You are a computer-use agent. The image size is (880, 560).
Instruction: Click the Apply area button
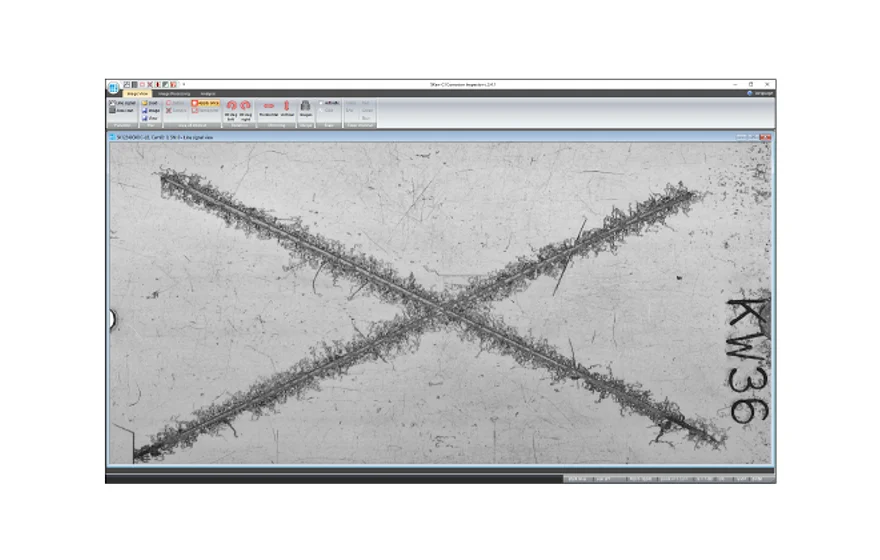205,102
